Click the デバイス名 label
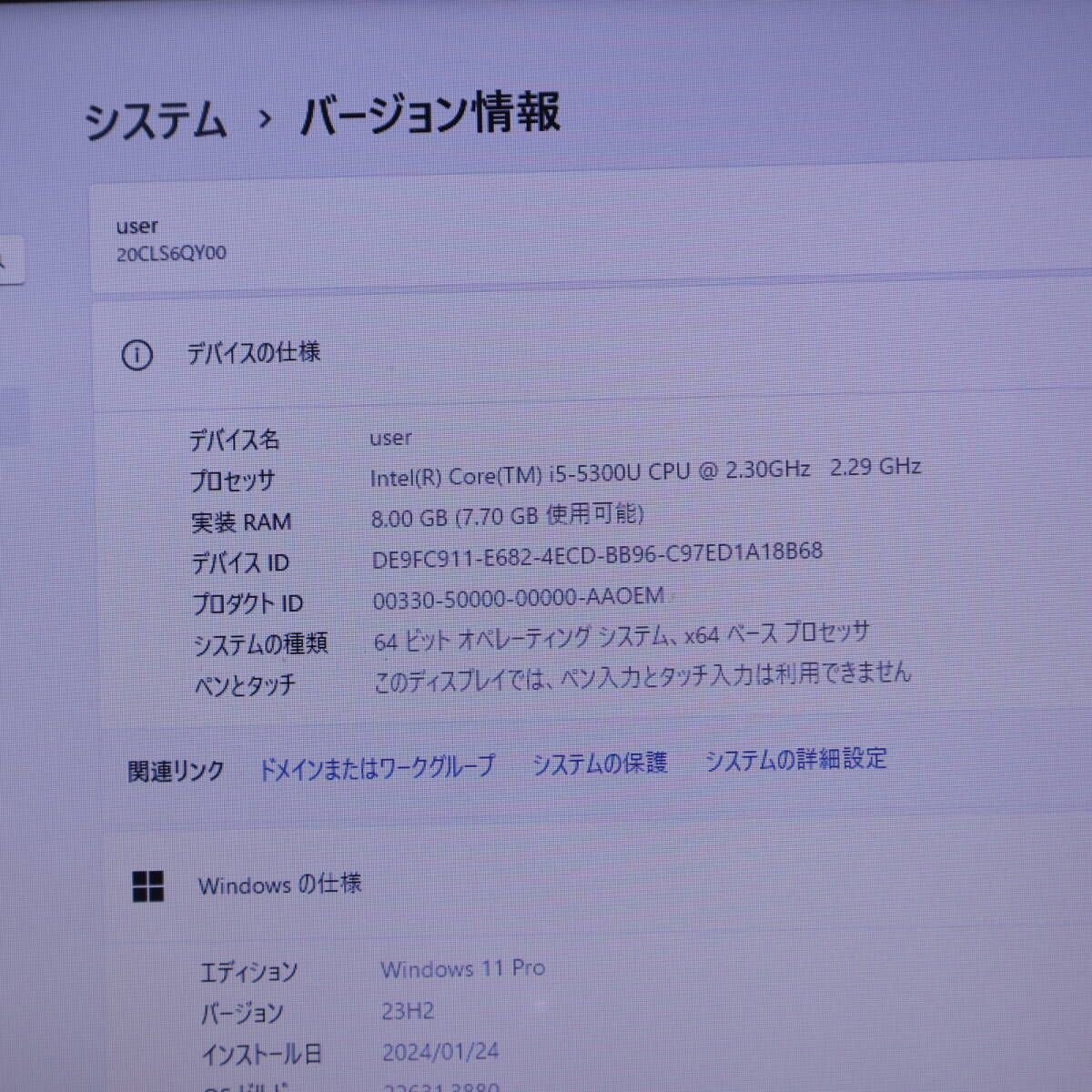Image resolution: width=1092 pixels, height=1092 pixels. coord(234,440)
